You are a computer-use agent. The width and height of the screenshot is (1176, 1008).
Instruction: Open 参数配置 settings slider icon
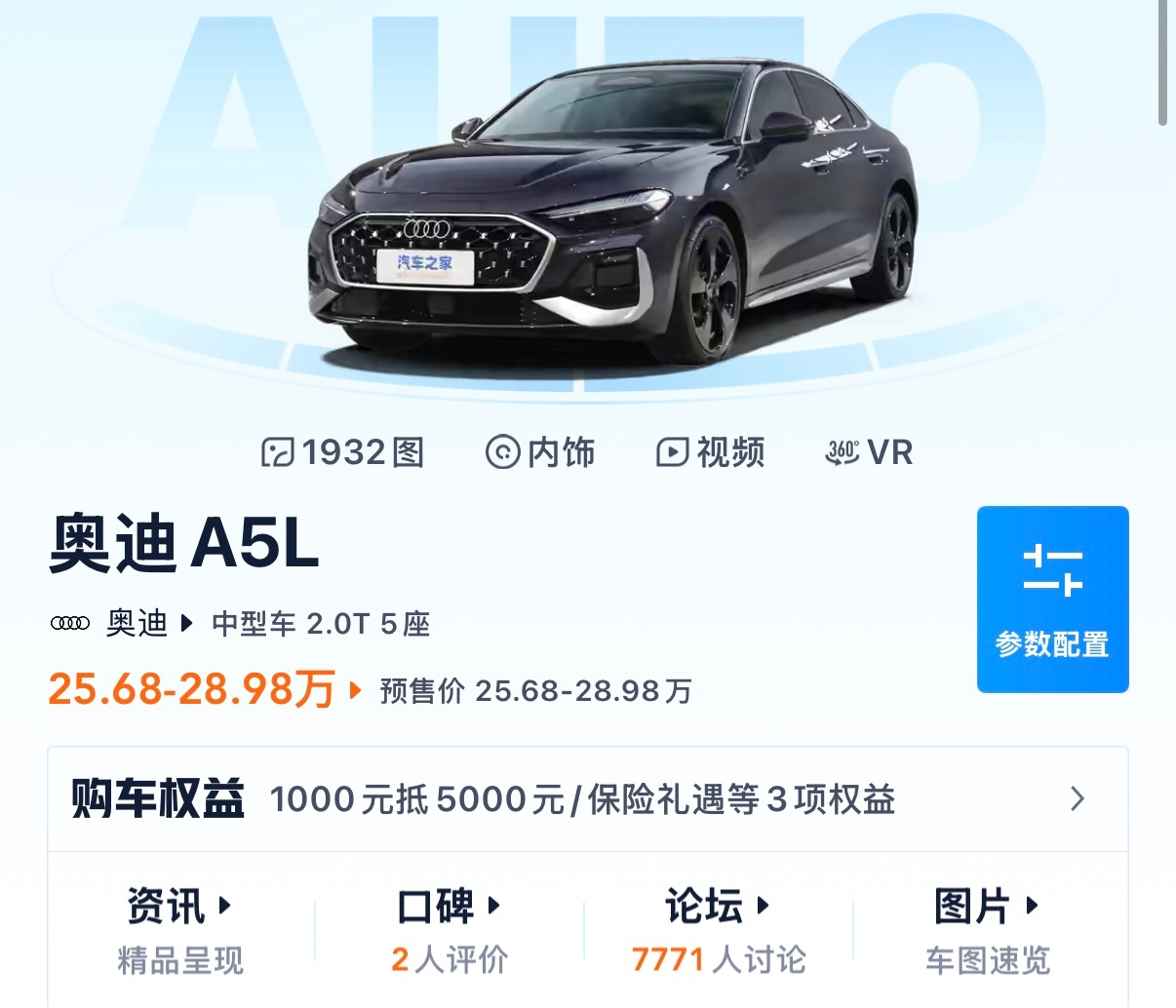(x=1053, y=570)
